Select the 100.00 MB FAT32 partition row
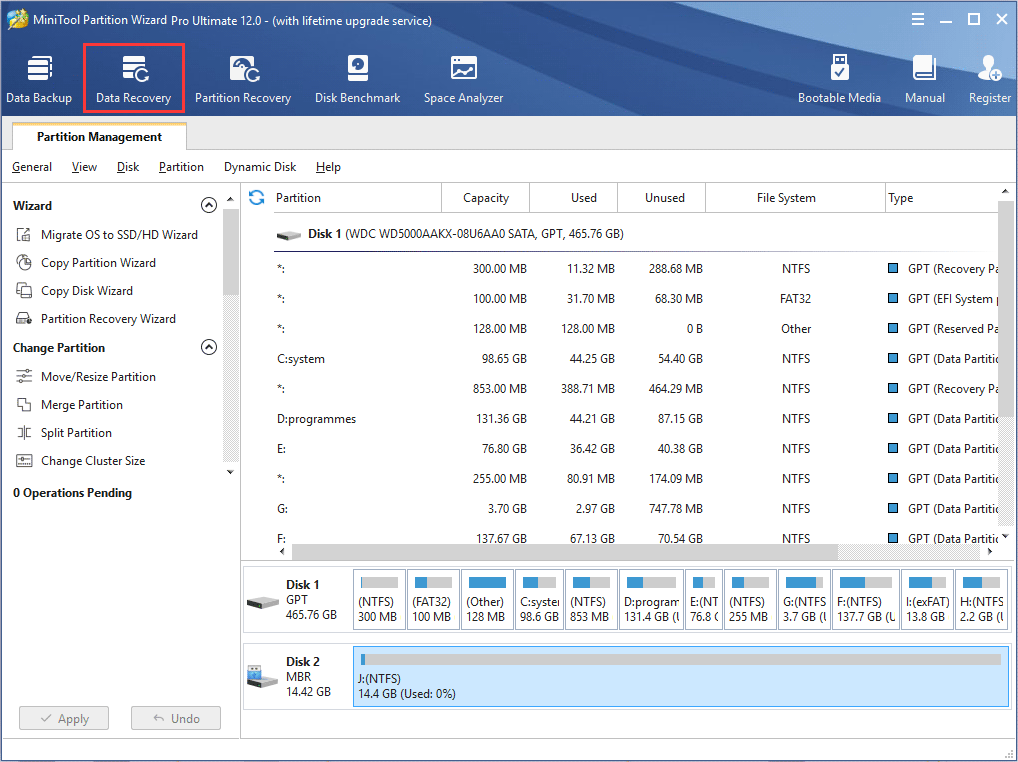 tap(636, 299)
